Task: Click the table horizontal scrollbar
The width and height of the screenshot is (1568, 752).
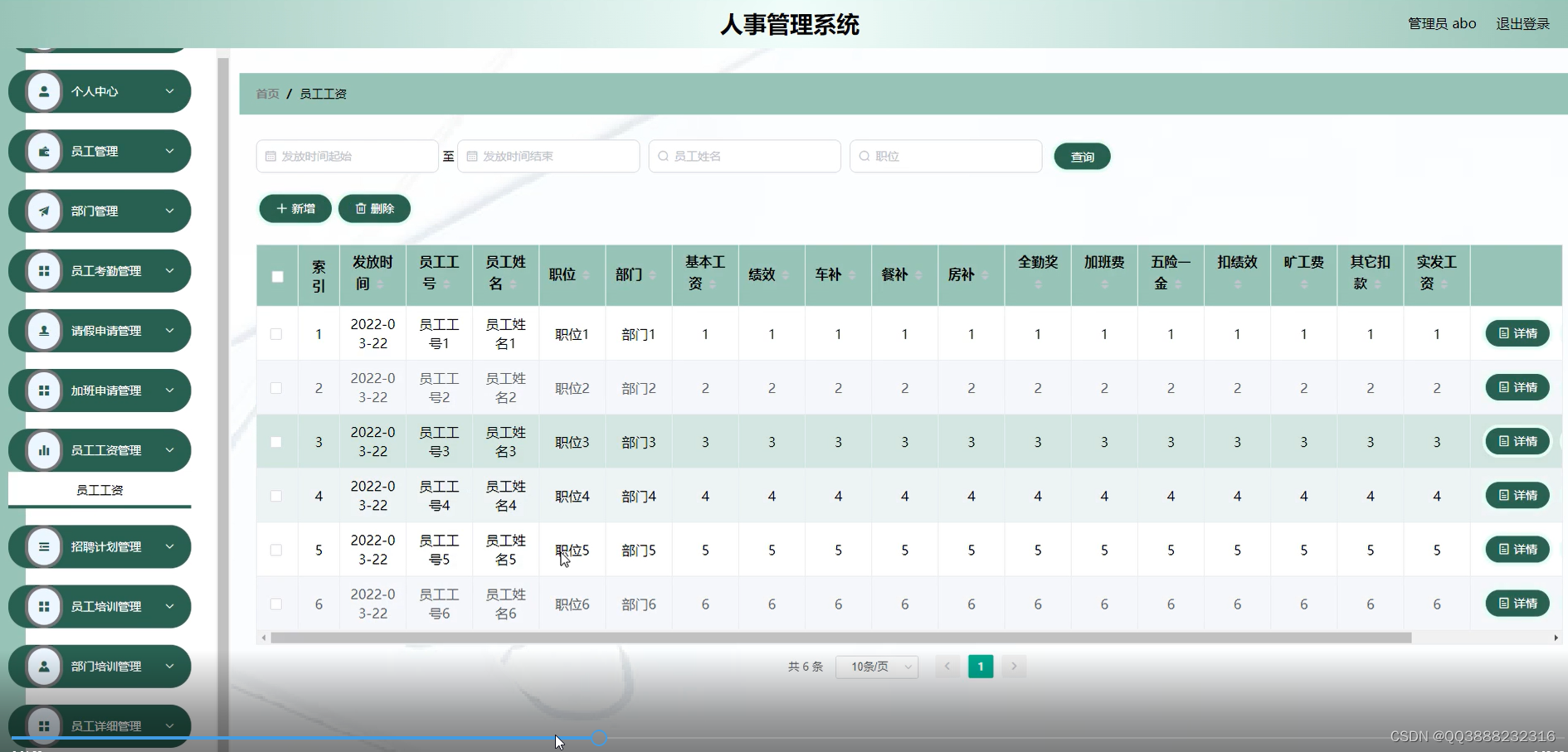Action: tap(841, 638)
